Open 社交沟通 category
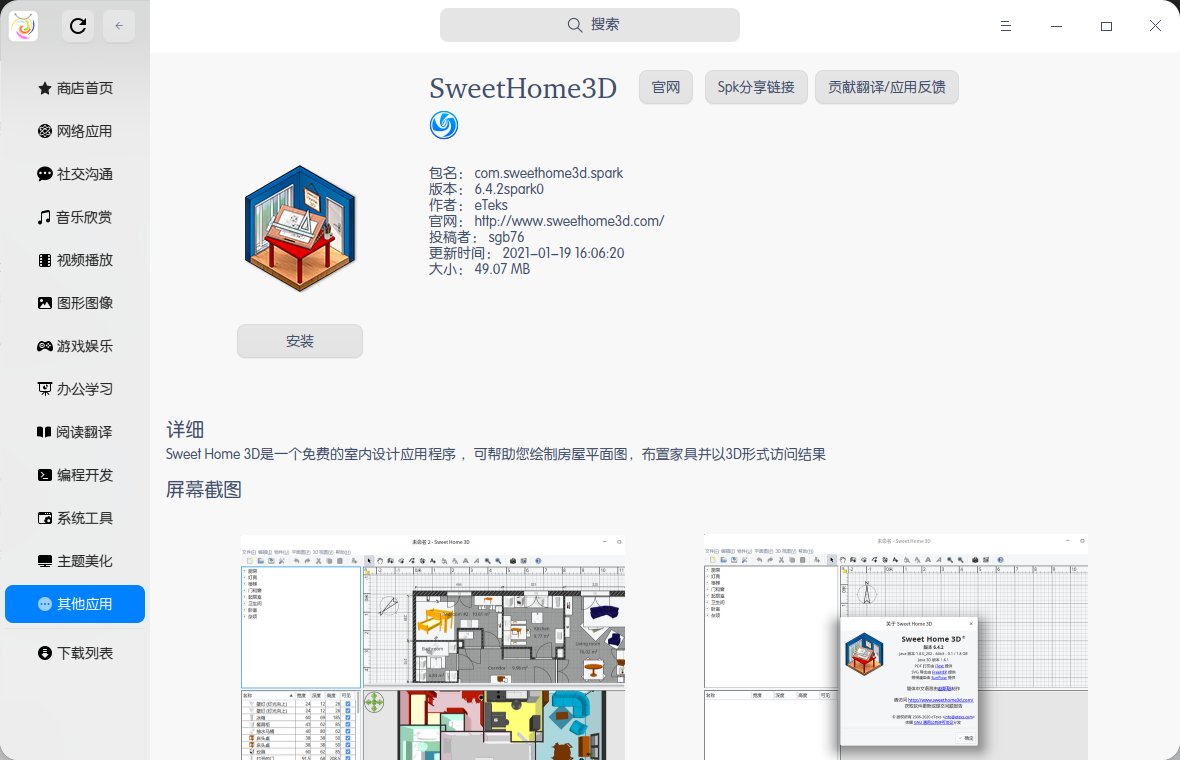 coord(75,175)
